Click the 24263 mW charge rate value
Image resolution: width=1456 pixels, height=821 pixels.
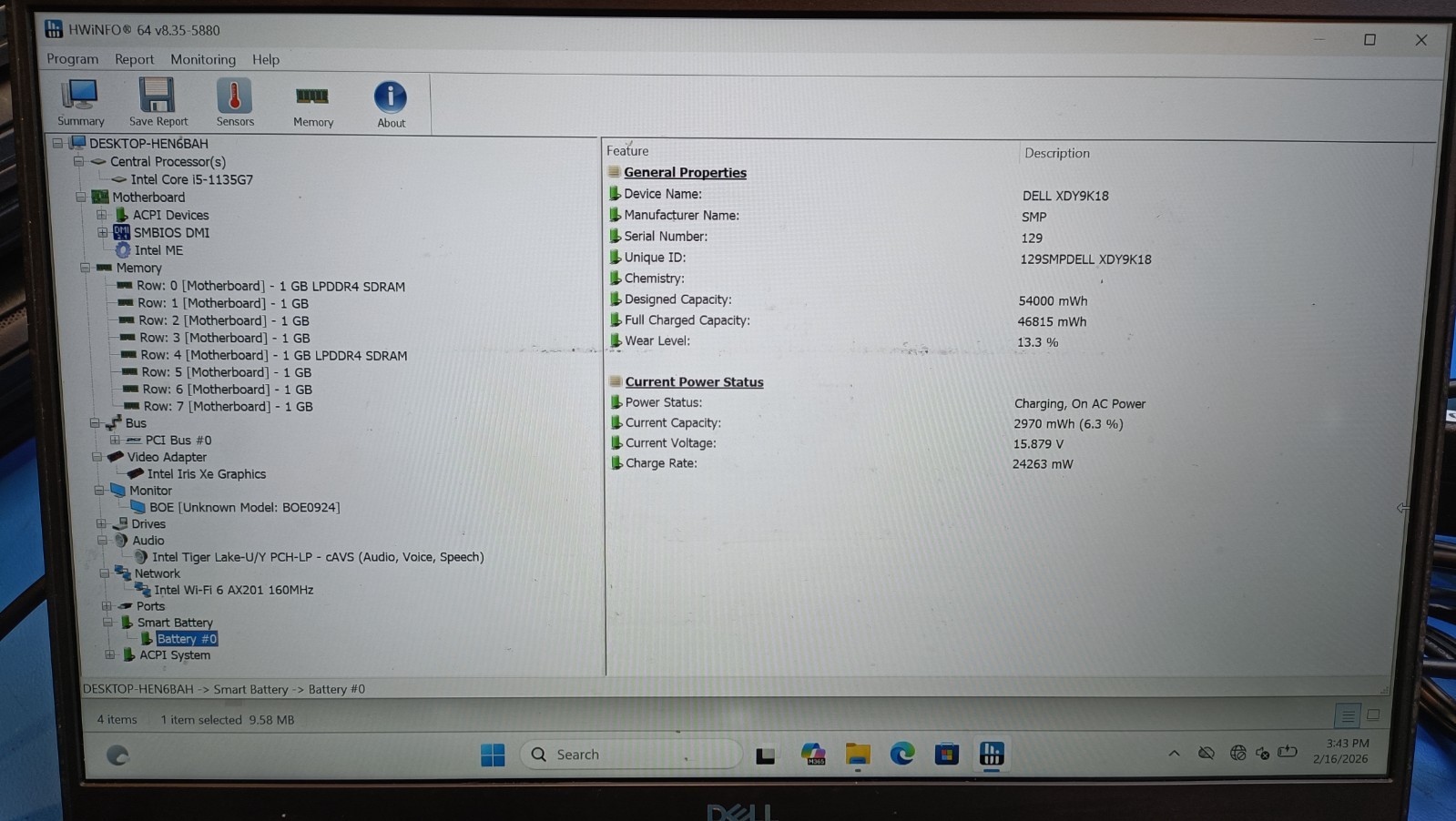1043,463
